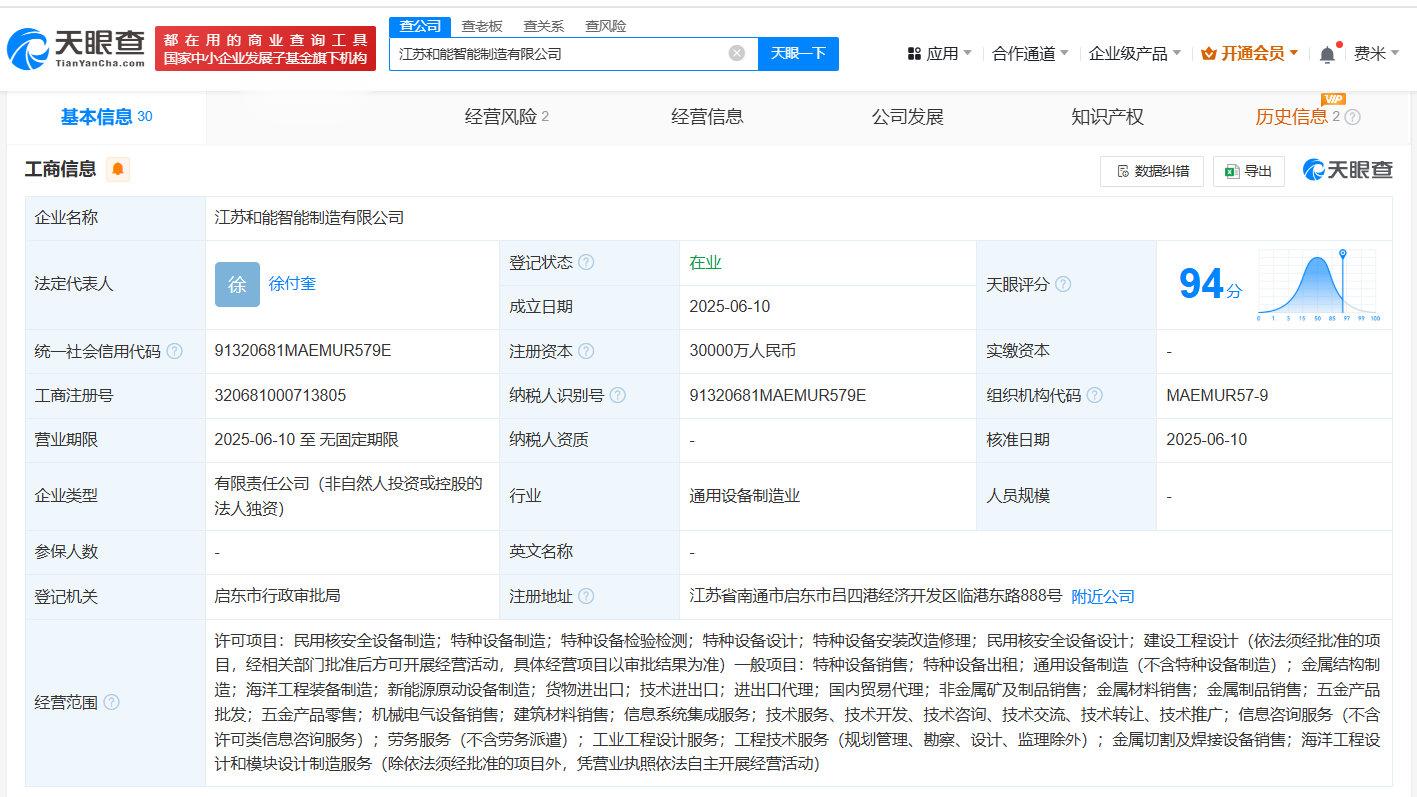This screenshot has height=797, width=1417.
Task: Select the 查公司 search tab
Action: pyautogui.click(x=420, y=26)
